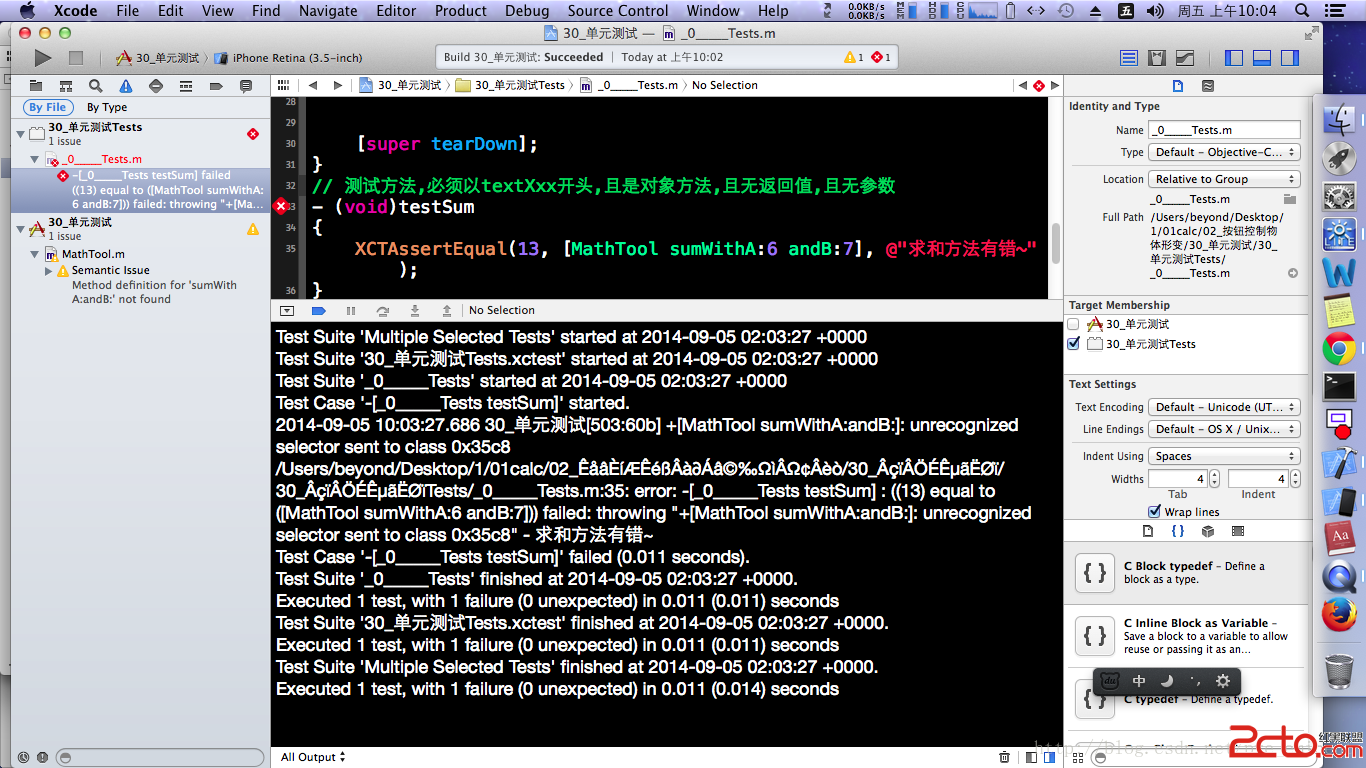This screenshot has height=768, width=1366.
Task: Toggle breakpoints in the debug bar
Action: [319, 311]
